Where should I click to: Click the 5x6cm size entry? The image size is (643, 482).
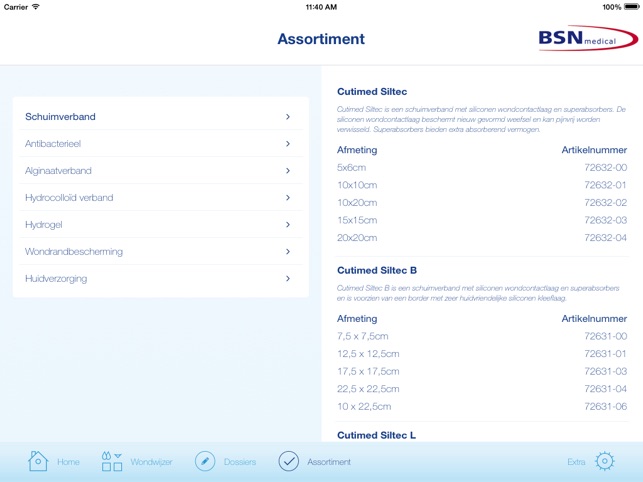pos(351,167)
